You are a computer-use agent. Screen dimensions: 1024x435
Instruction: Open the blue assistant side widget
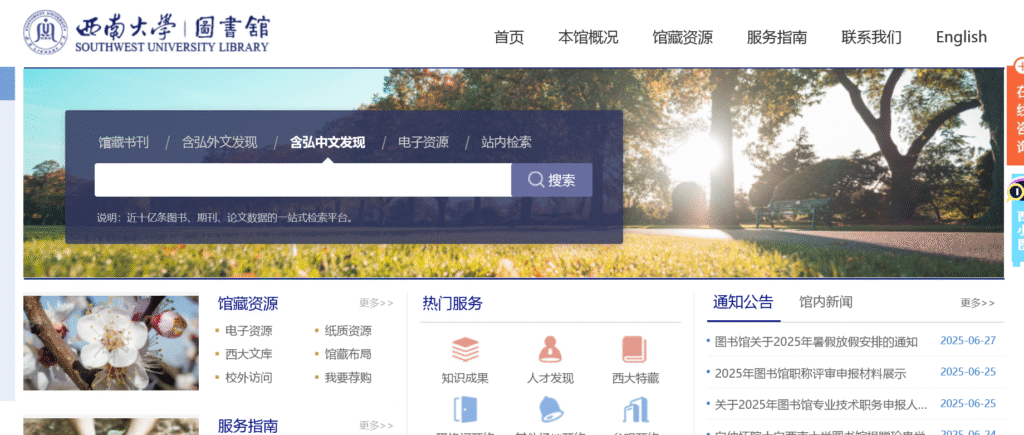1018,221
